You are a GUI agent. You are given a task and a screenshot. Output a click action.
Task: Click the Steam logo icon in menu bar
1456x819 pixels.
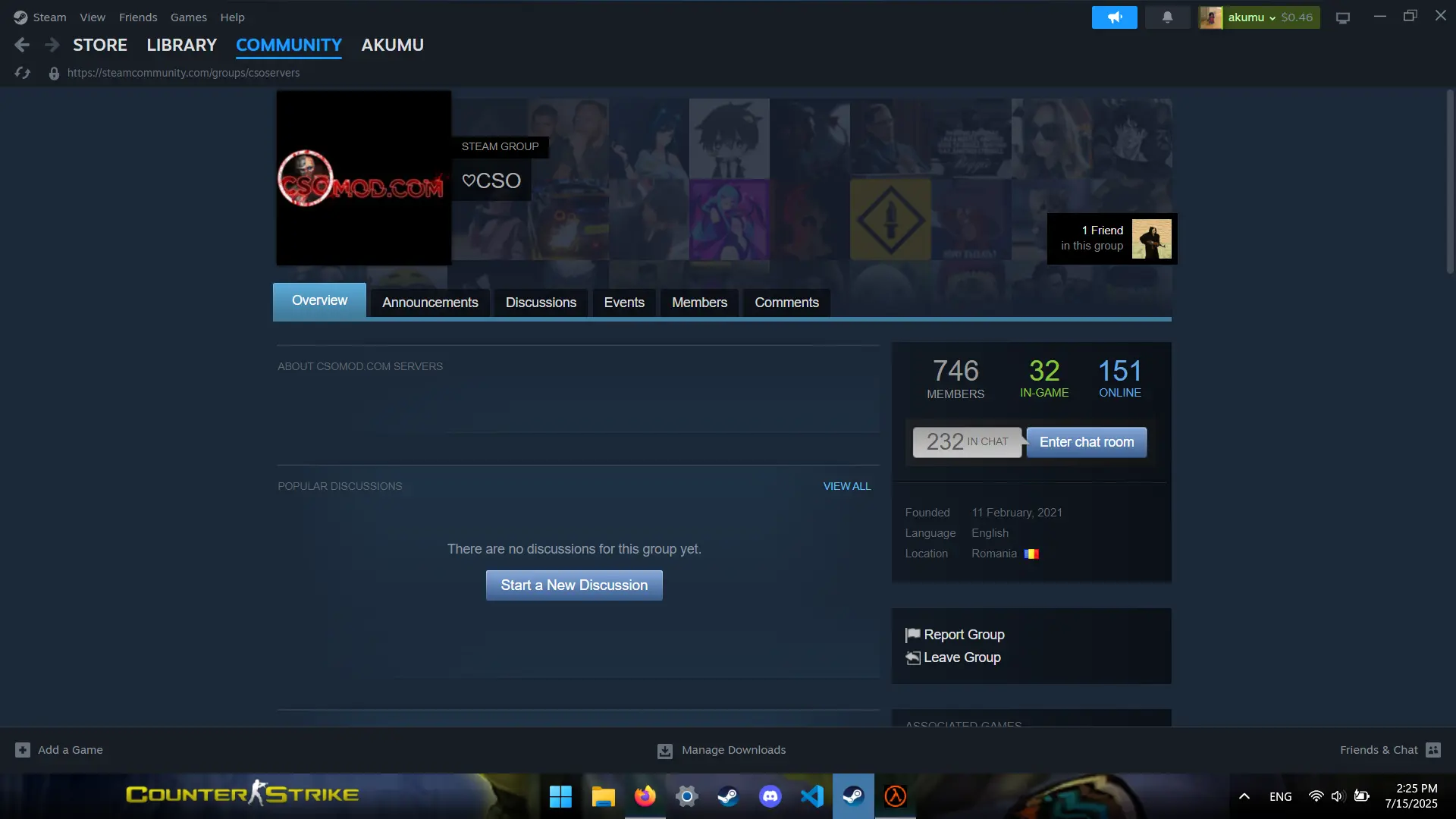click(x=20, y=17)
